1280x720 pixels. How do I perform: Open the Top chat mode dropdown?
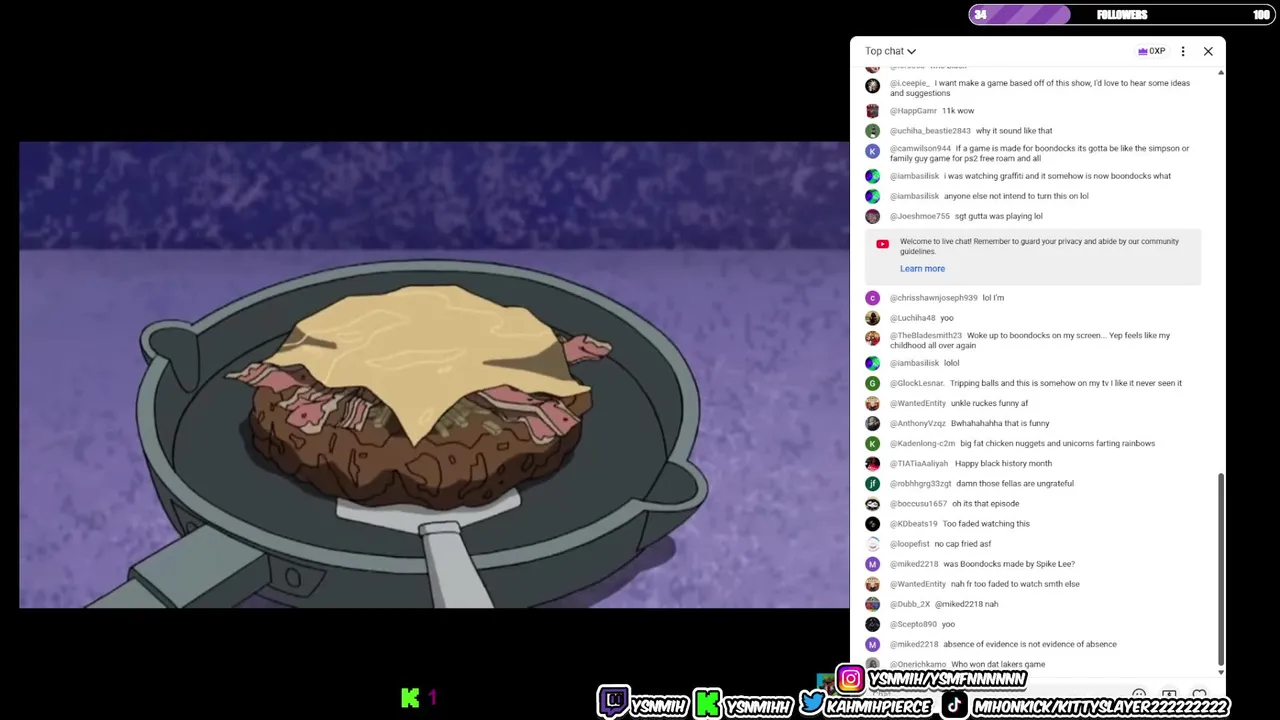click(890, 51)
